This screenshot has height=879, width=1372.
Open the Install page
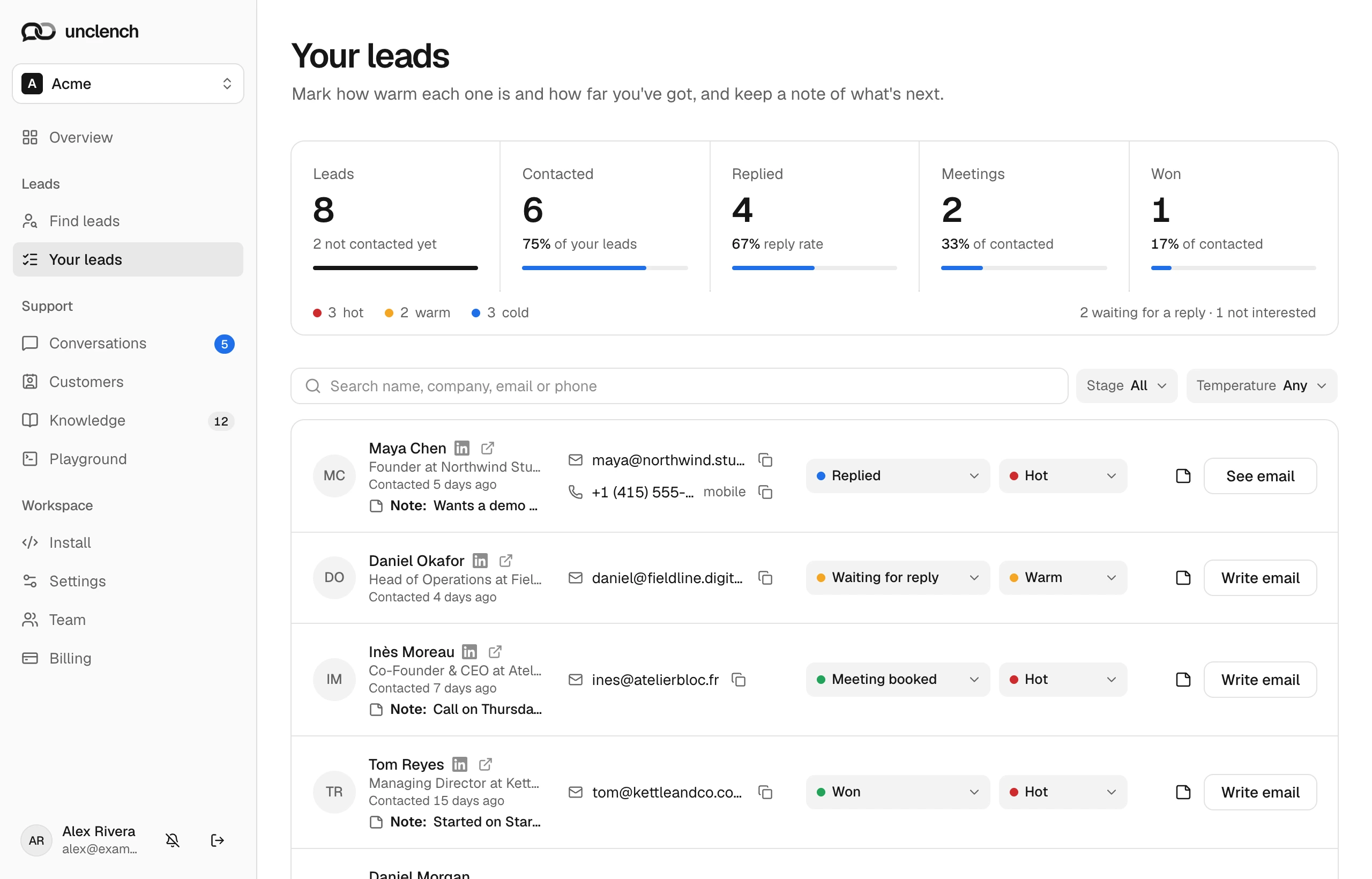[x=128, y=543]
